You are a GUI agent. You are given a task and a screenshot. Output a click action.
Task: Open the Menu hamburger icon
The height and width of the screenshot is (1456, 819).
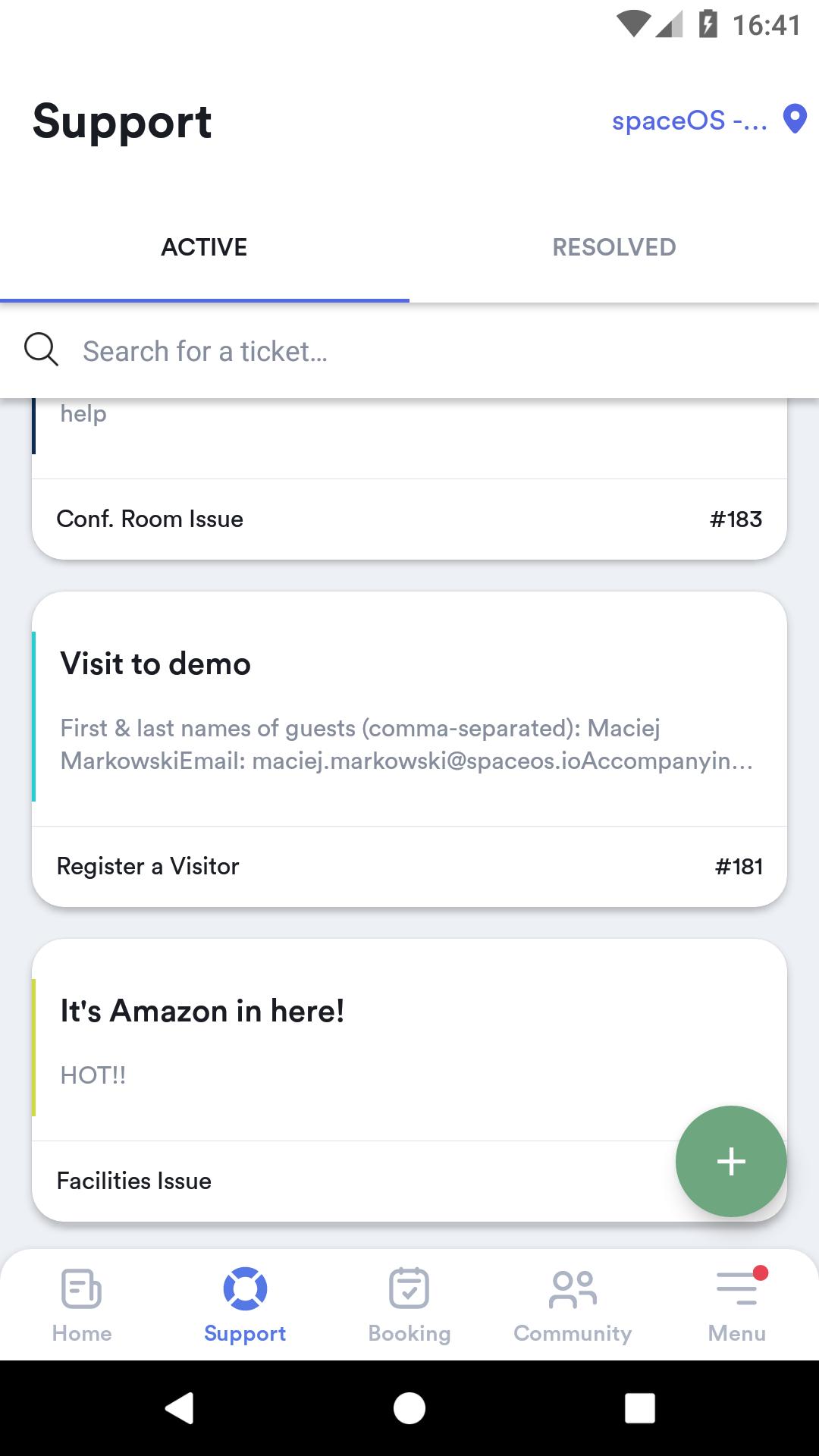737,1288
